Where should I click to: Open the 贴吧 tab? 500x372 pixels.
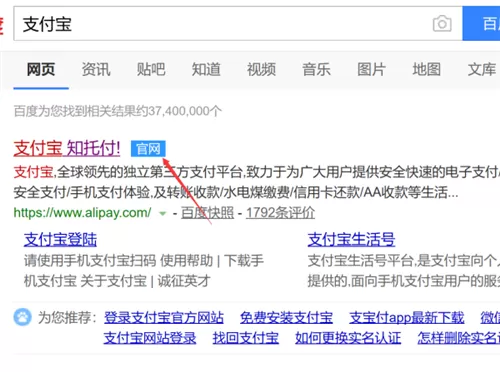coord(151,69)
